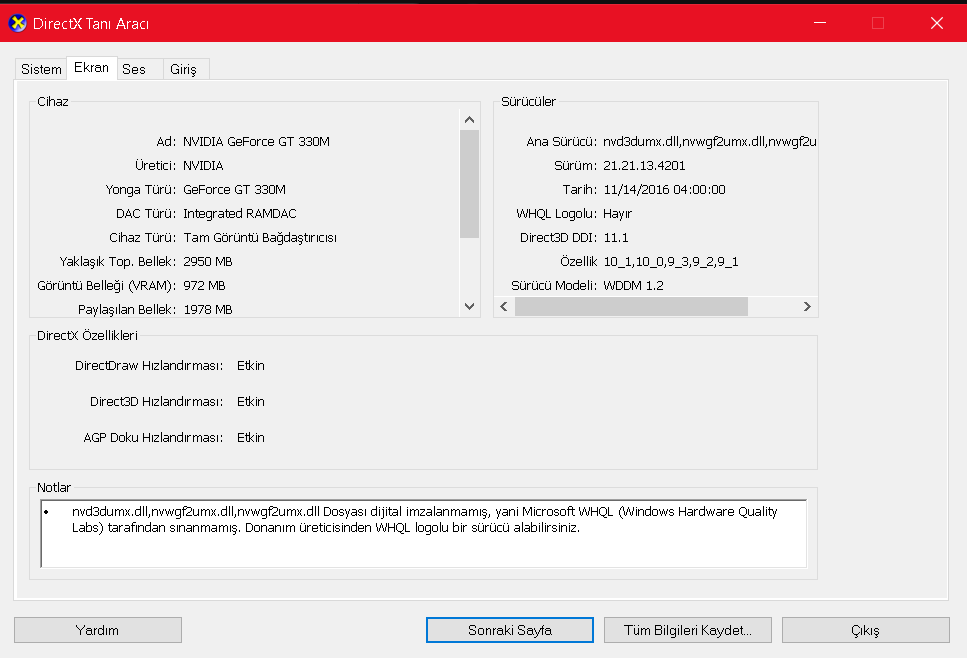
Task: Click driver version 21.21.13.4201
Action: (644, 166)
